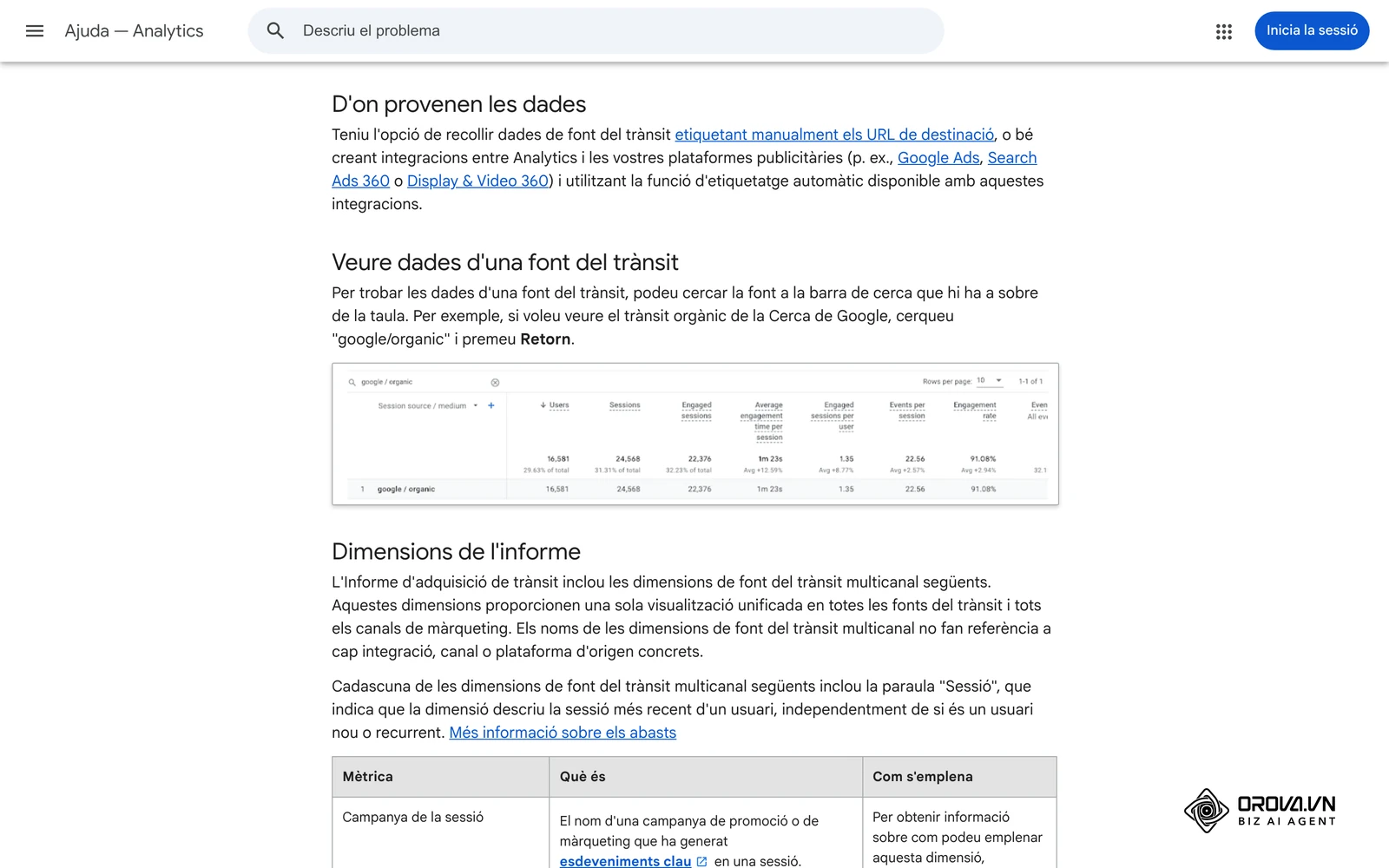This screenshot has width=1389, height=868.
Task: Click the external-link icon after 'esdeveniments clau'
Action: pos(701,862)
